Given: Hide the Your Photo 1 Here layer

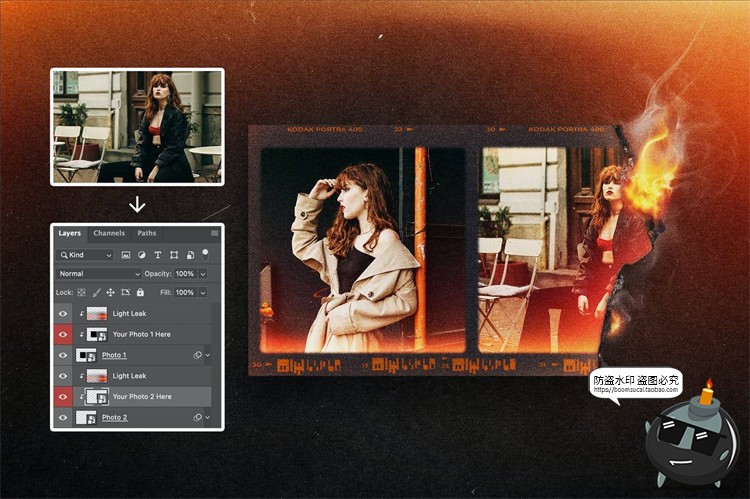Looking at the screenshot, I should 63,334.
